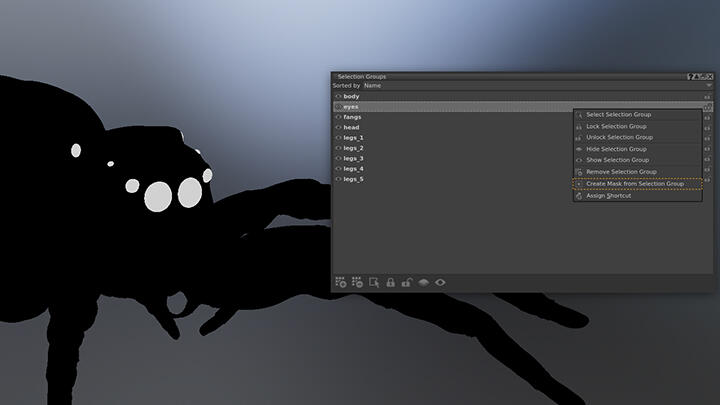This screenshot has width=720, height=405.
Task: Click the select group cursor icon
Action: (x=374, y=282)
